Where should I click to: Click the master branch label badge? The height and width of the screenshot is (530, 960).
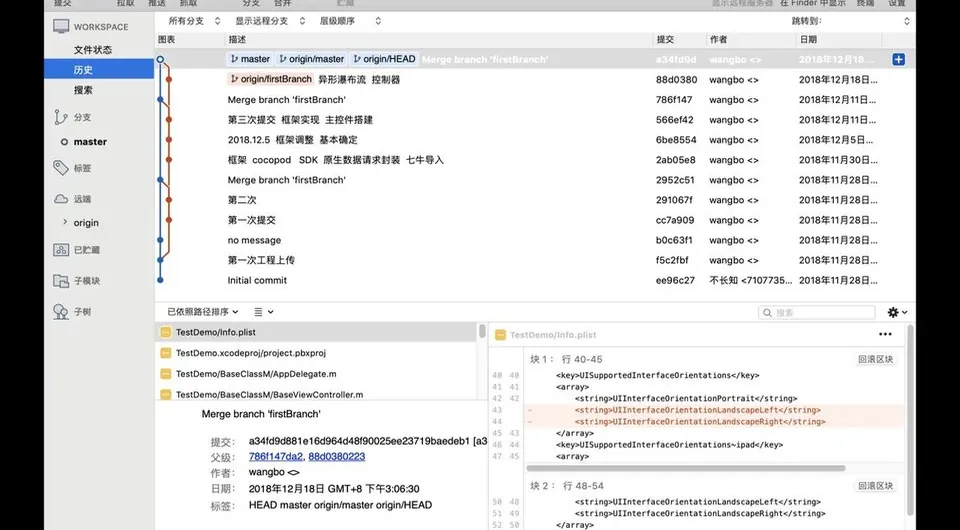pos(250,59)
